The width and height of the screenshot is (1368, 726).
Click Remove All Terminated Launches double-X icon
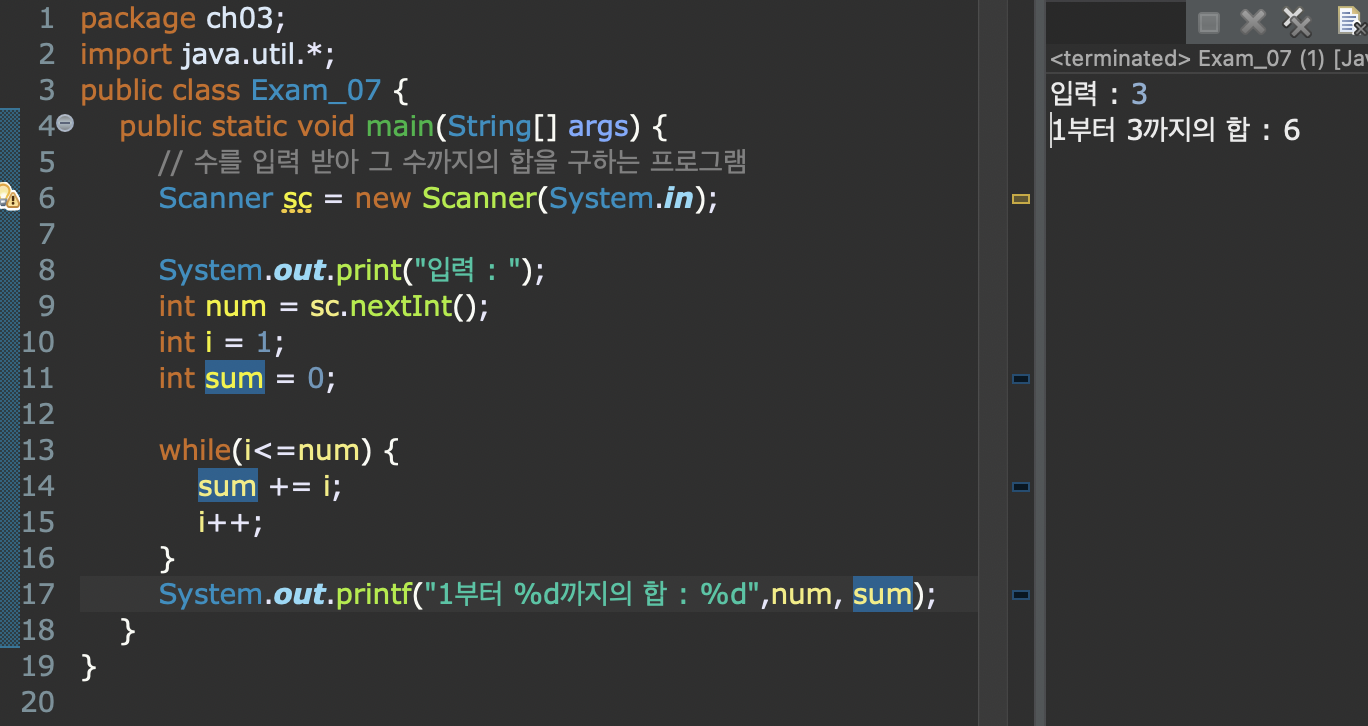click(1296, 21)
